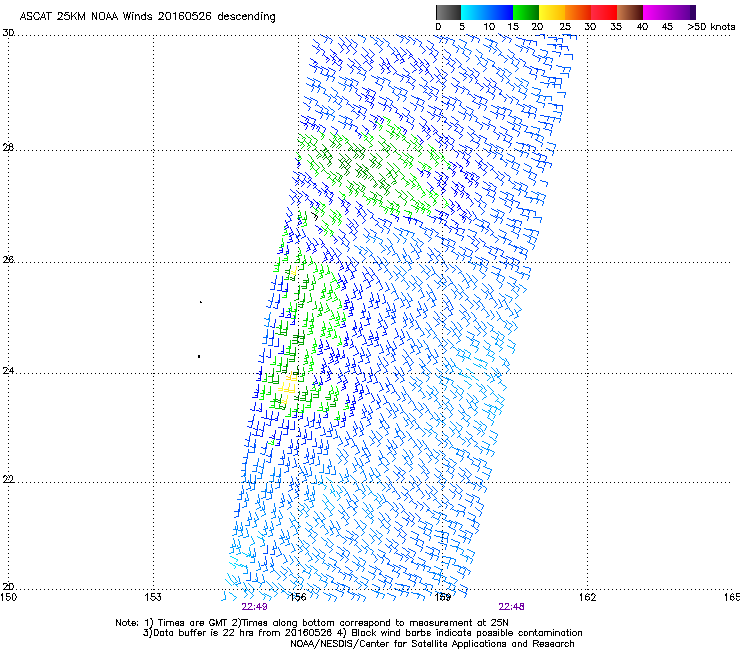Click the latitude label '26'
This screenshot has width=740, height=650.
[8, 259]
